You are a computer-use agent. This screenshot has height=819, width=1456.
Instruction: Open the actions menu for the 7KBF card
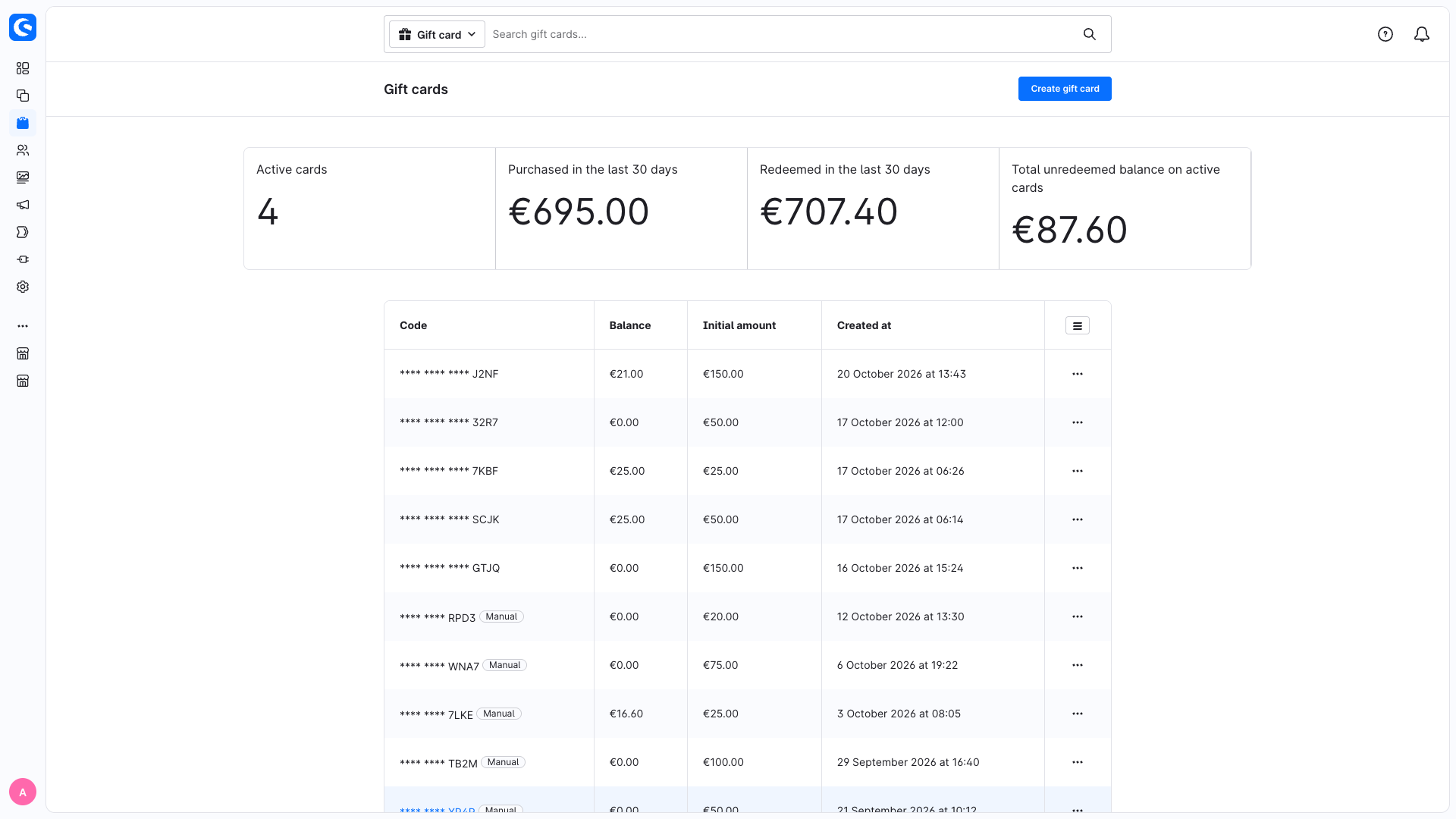[1078, 471]
